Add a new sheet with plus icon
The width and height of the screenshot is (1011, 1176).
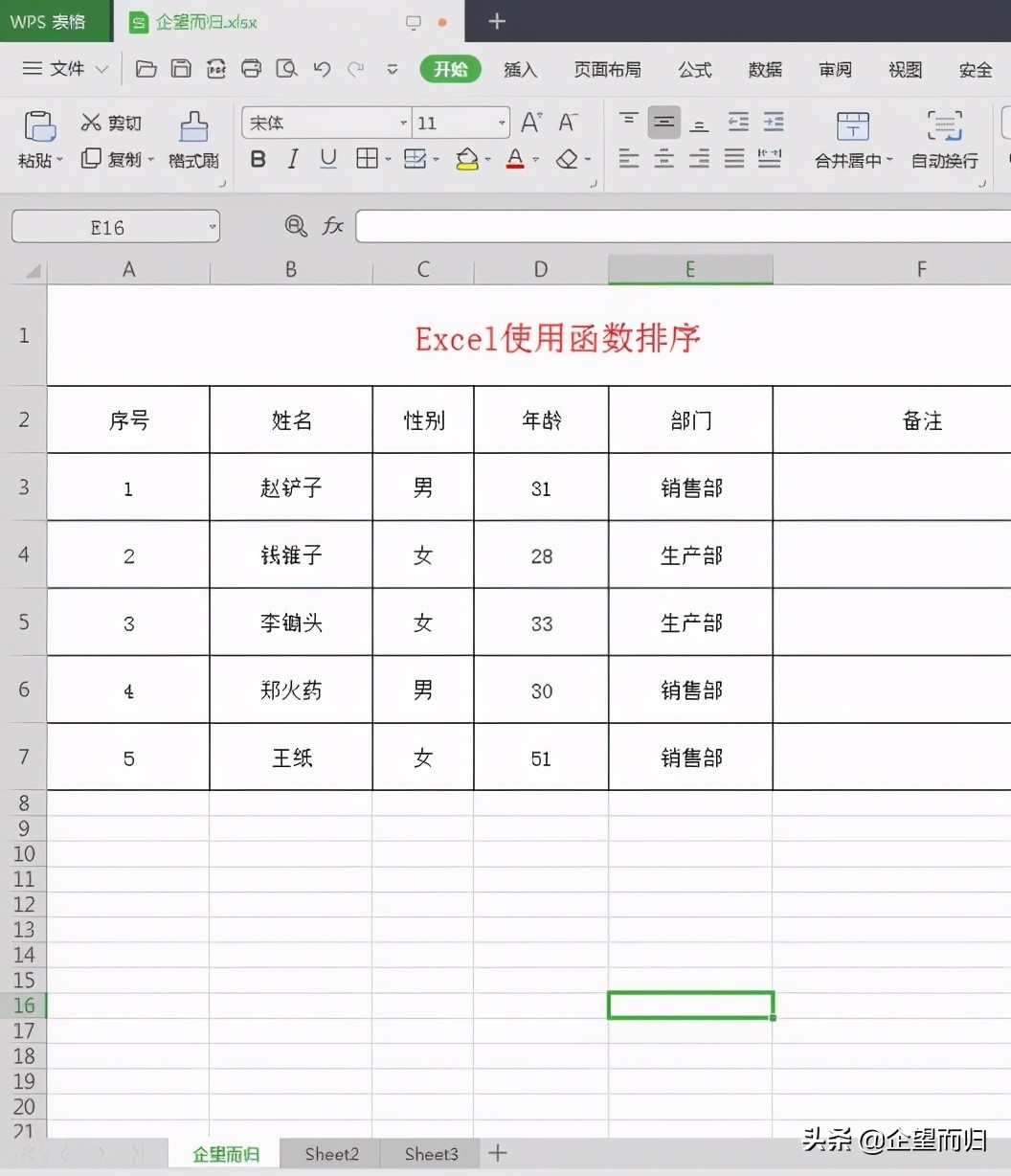(x=497, y=1153)
